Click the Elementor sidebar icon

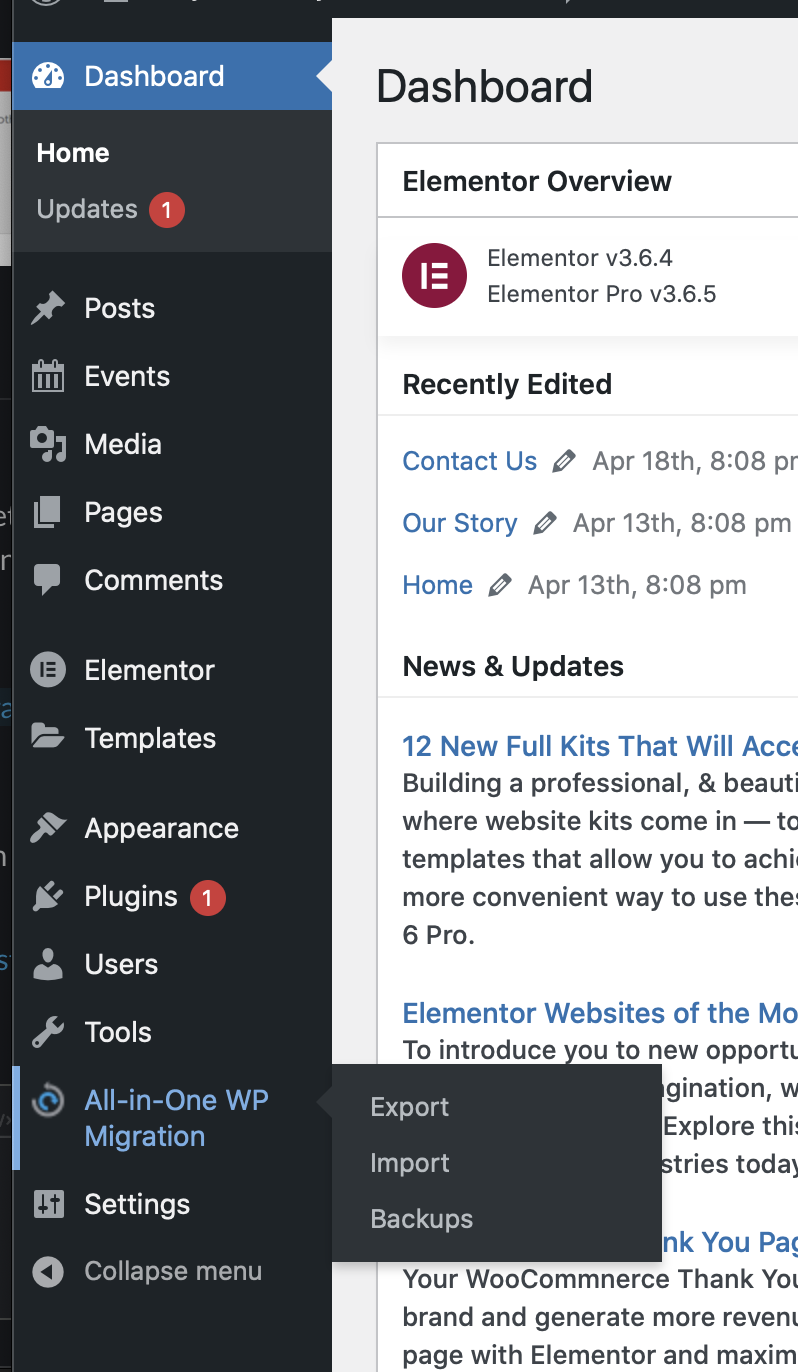tap(47, 670)
